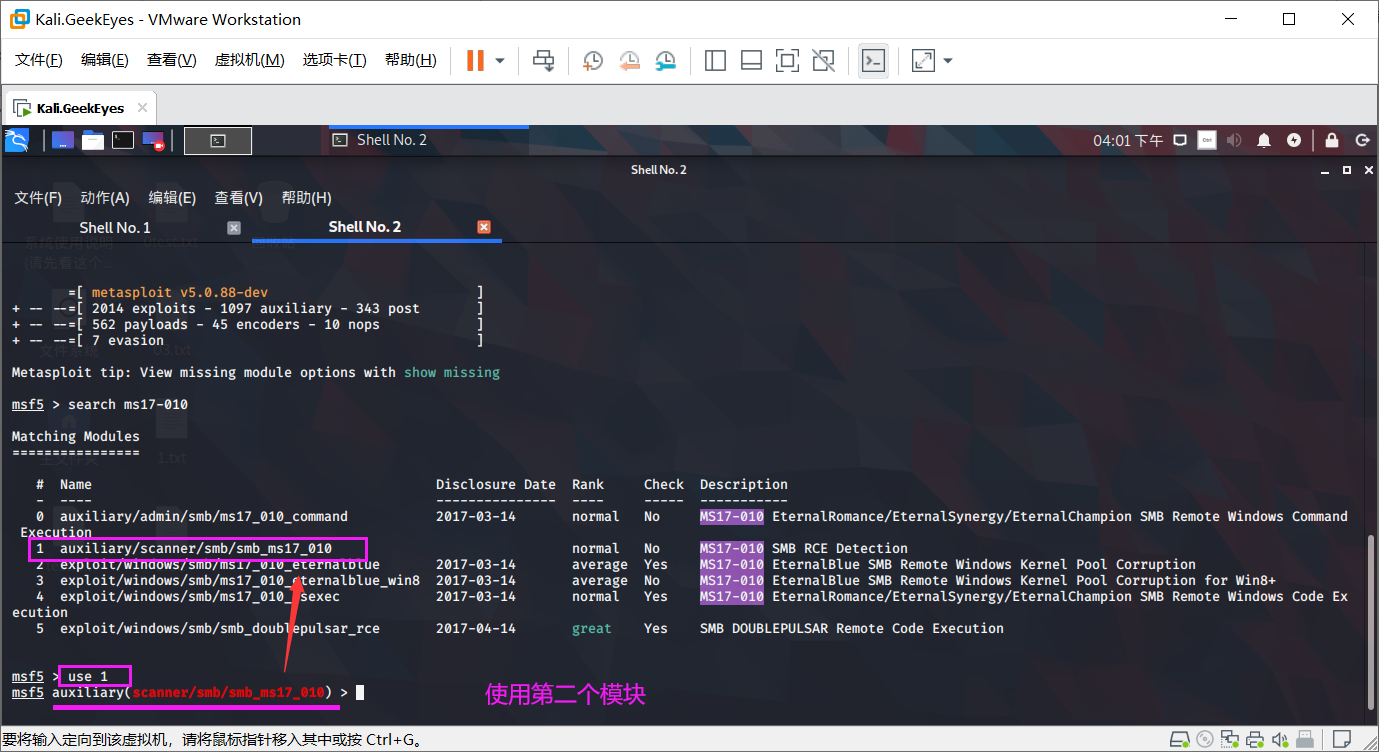Click the CD/DVD drive status icon
The height and width of the screenshot is (752, 1379).
(x=1205, y=741)
